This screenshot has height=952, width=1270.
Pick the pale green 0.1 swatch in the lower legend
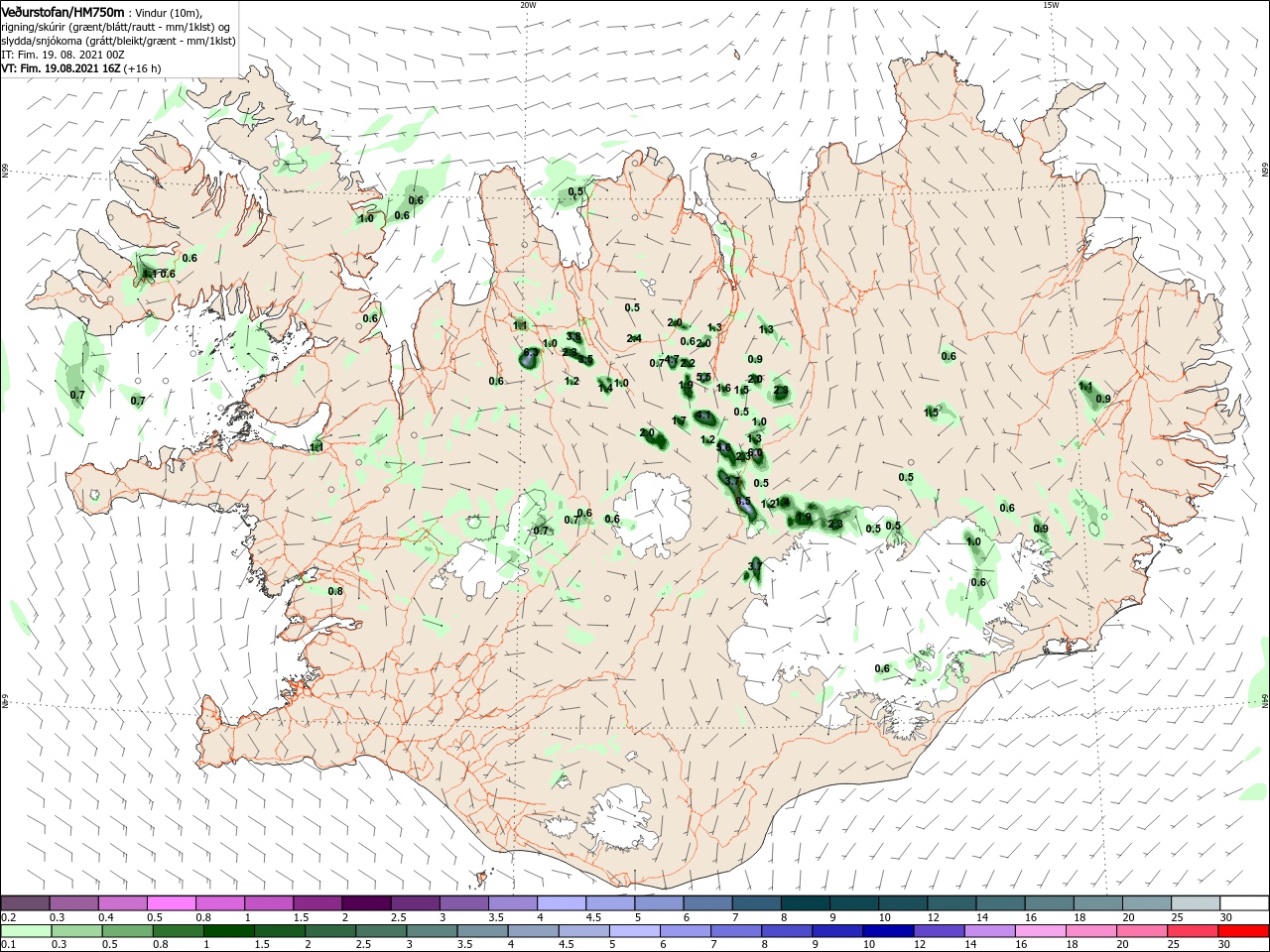click(x=28, y=930)
